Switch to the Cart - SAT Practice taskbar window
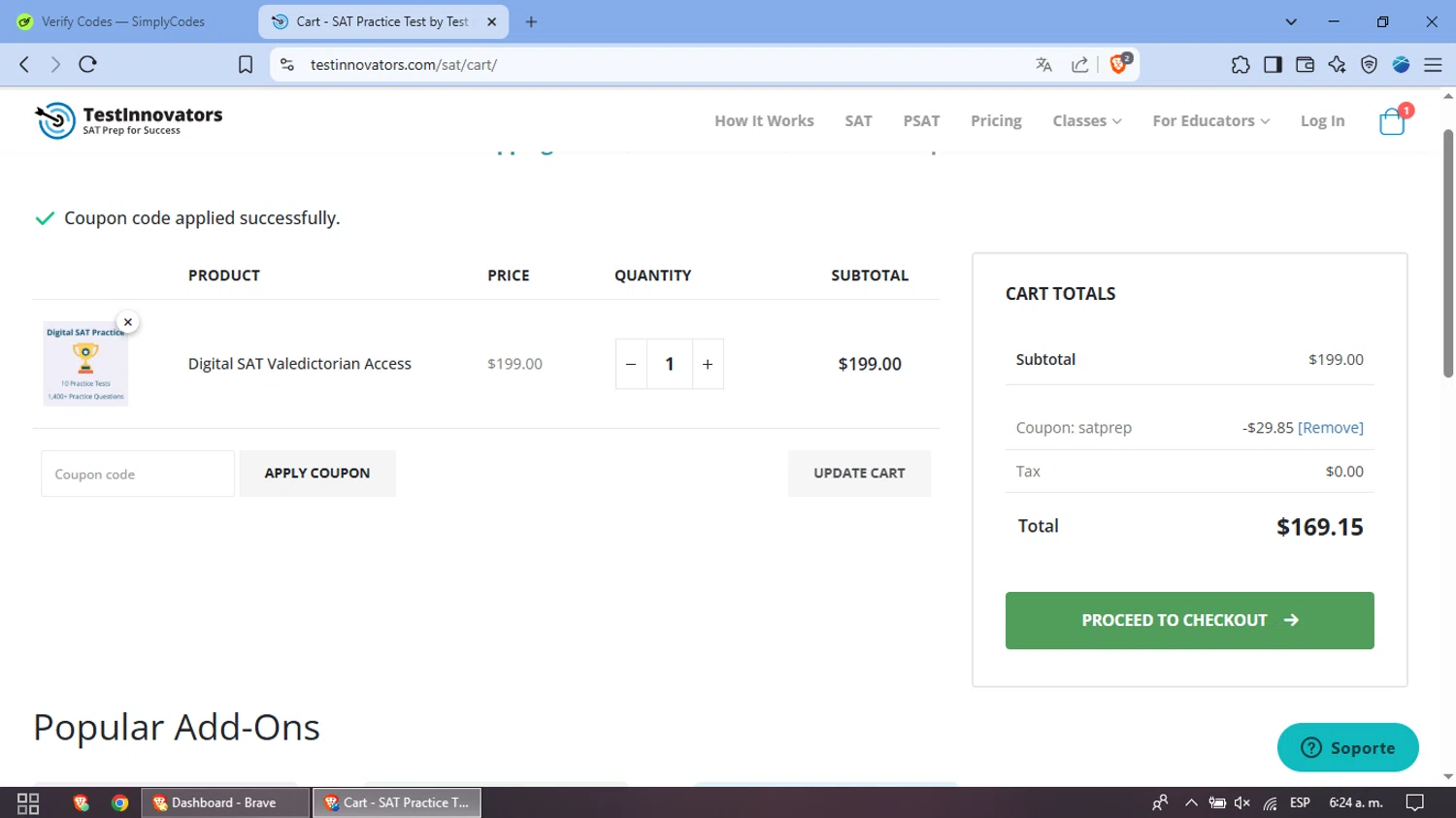Screen dimensions: 1456x818 [397, 802]
